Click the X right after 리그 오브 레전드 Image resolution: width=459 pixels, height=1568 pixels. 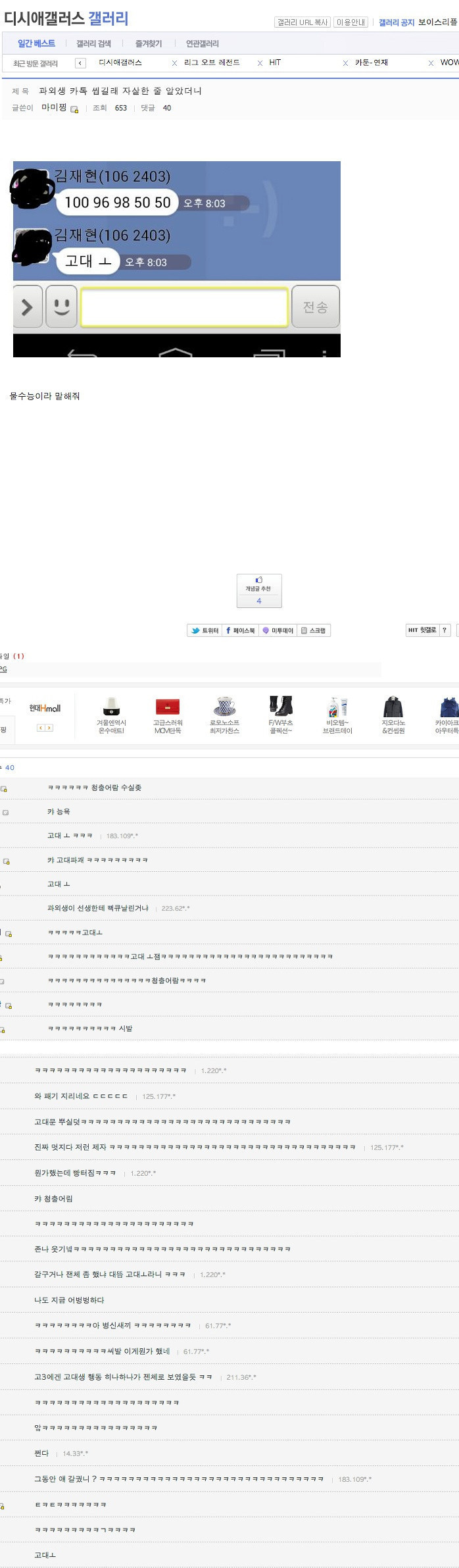[260, 63]
